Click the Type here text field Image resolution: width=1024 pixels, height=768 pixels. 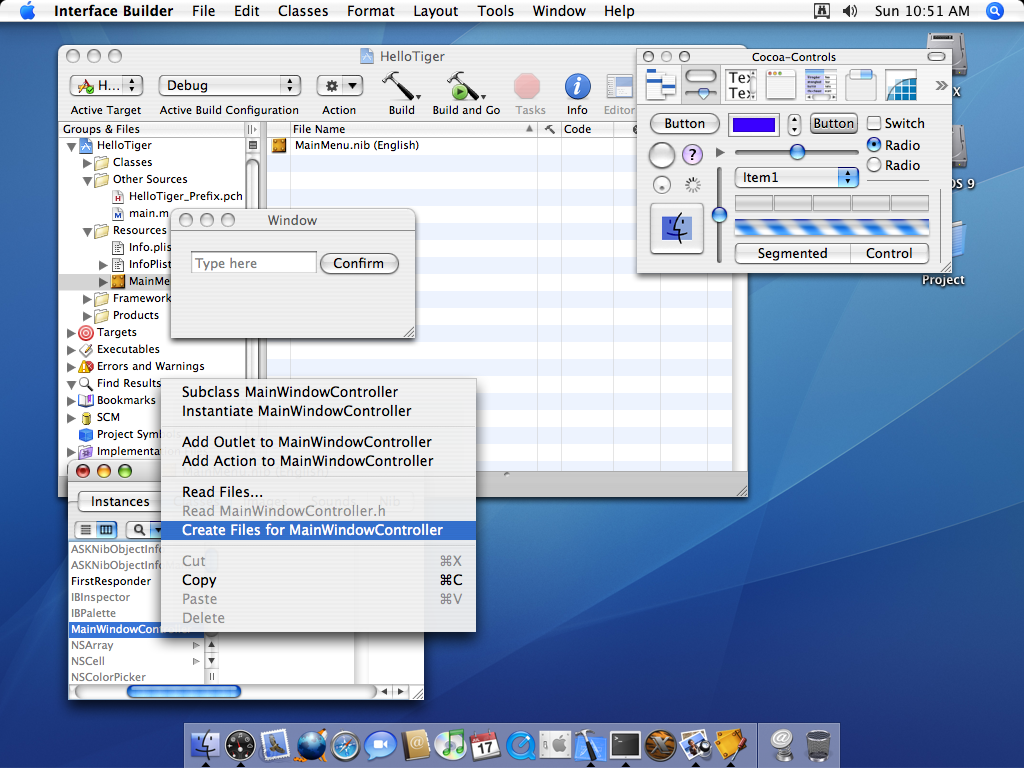(x=254, y=263)
